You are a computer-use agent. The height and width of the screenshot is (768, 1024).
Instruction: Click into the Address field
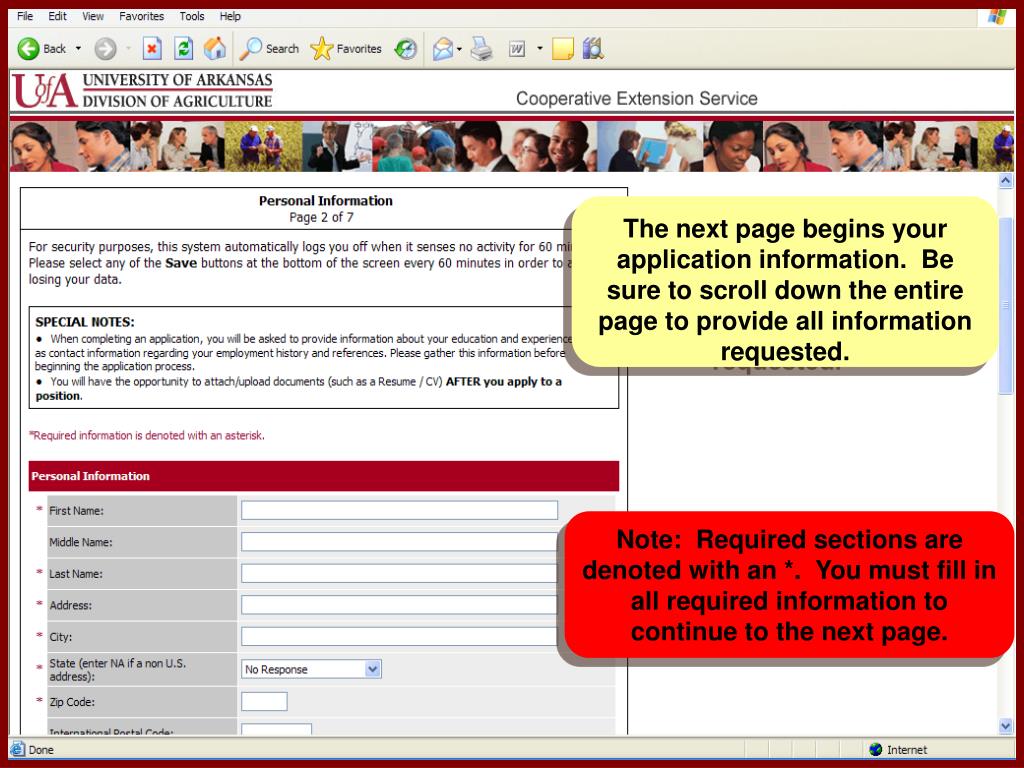point(399,605)
